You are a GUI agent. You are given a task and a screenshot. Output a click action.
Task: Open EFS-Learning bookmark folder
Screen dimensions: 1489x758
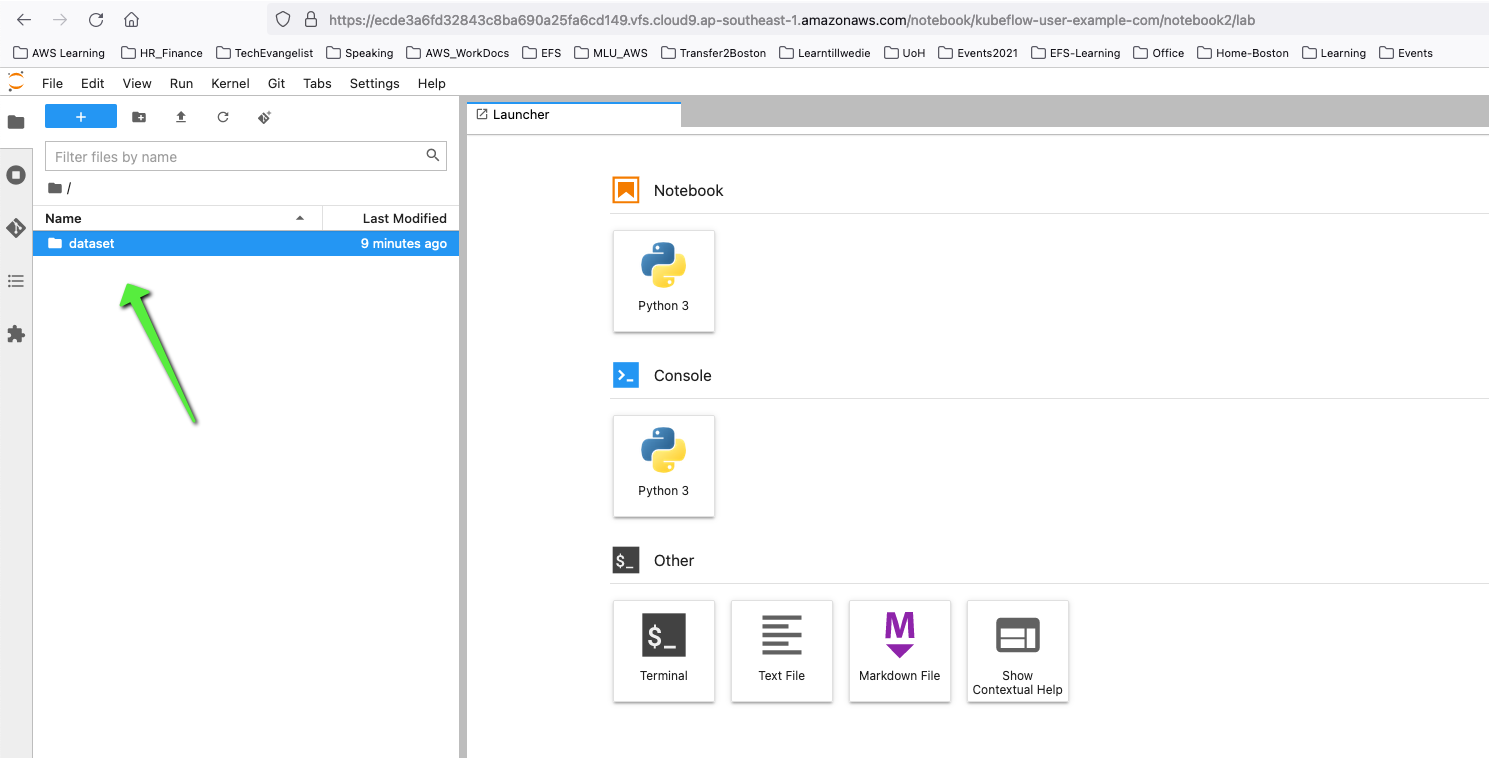1076,53
